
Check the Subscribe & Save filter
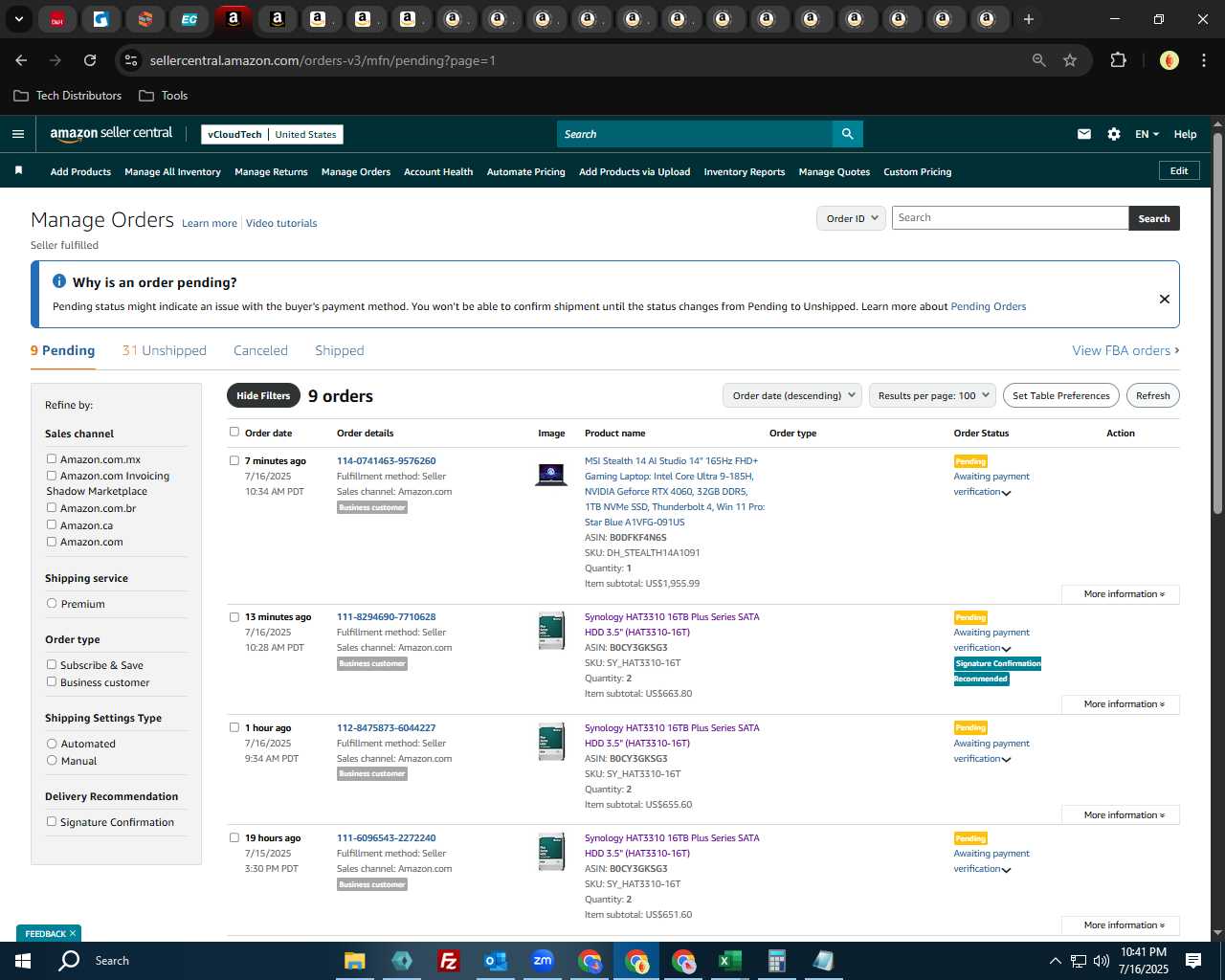click(x=52, y=664)
